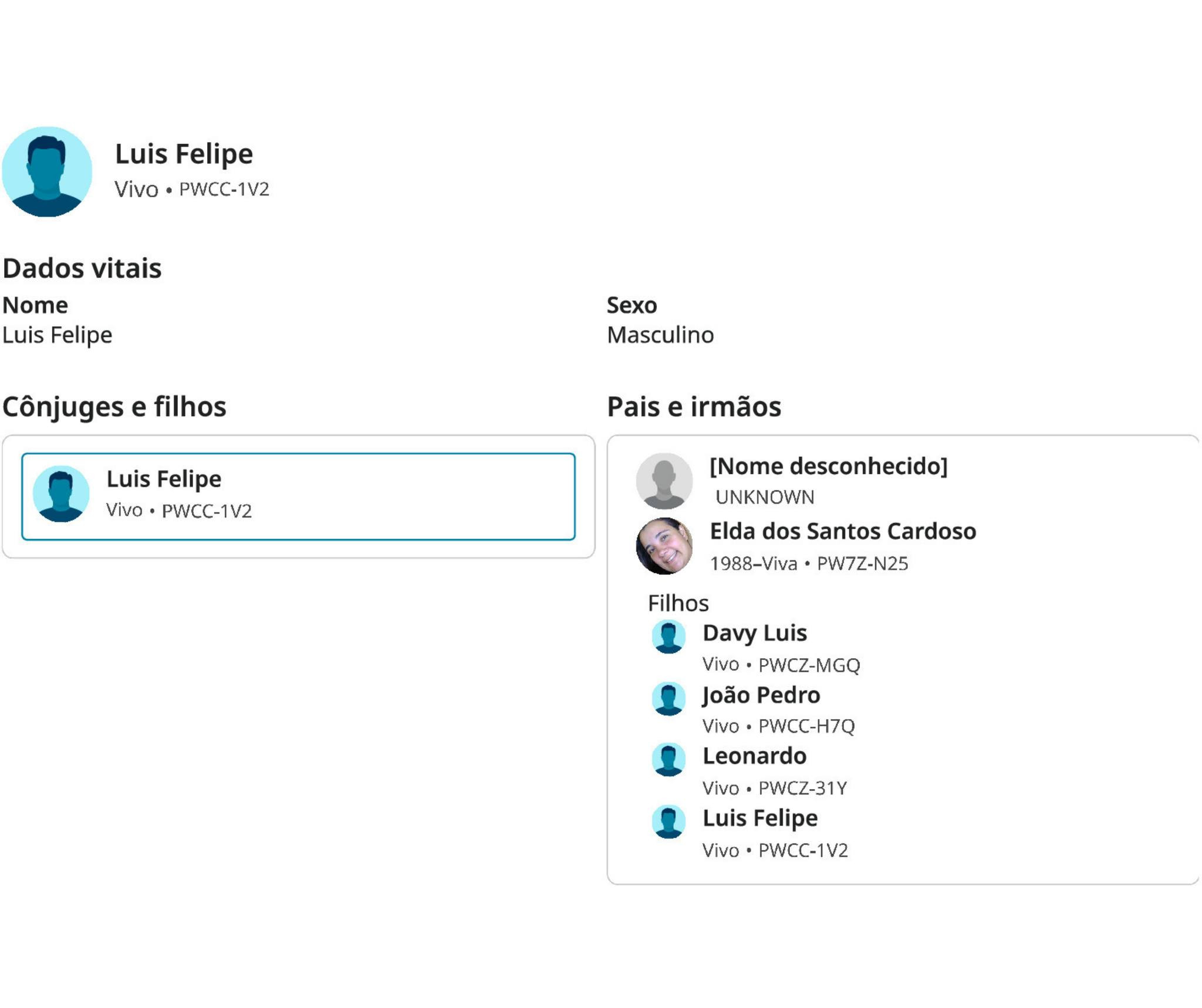Select Luis Felipe in the children list
Viewport: 1202px width, 1008px height.
pyautogui.click(x=760, y=818)
